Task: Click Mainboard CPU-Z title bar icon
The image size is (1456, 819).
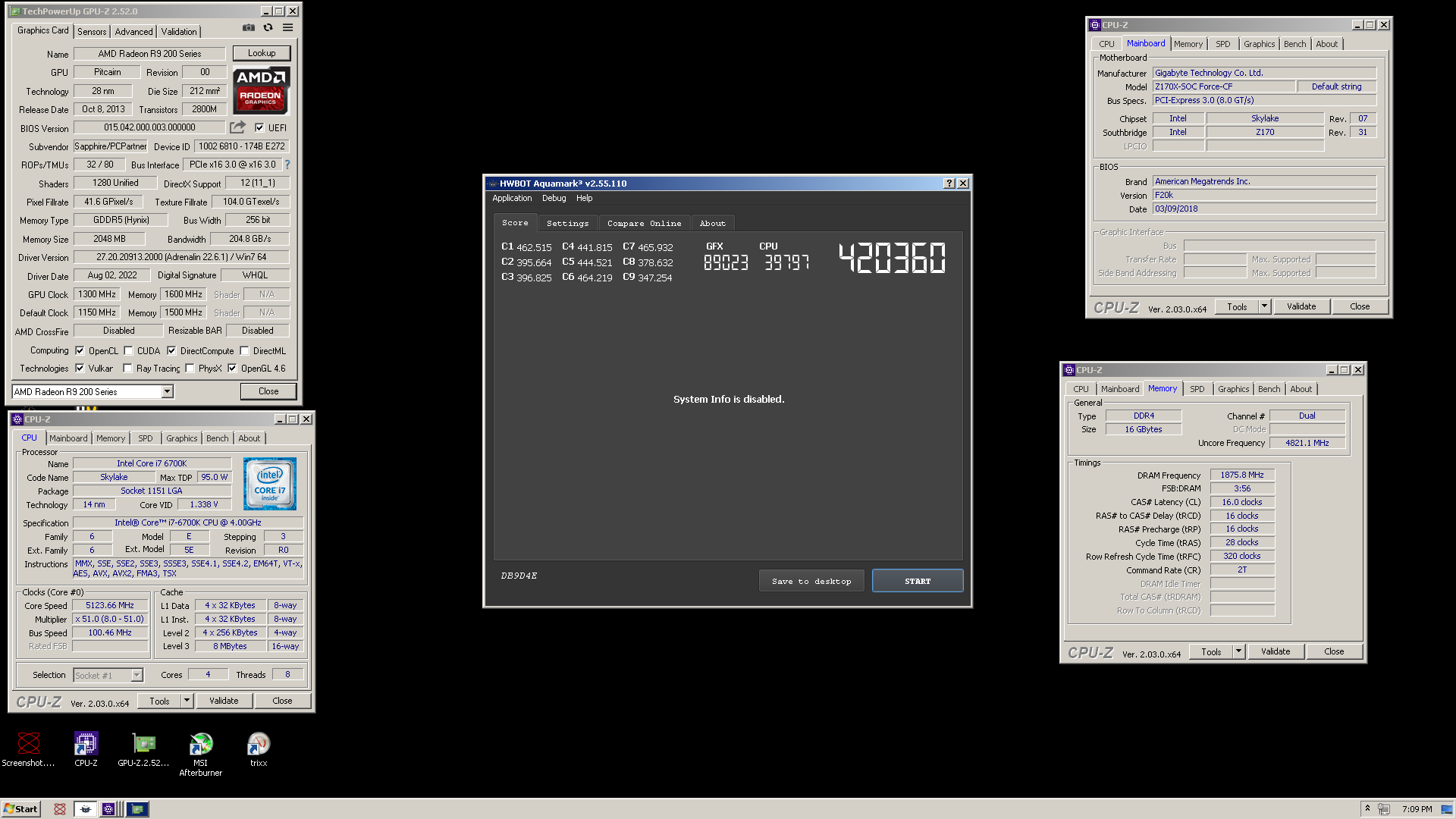Action: [1094, 25]
